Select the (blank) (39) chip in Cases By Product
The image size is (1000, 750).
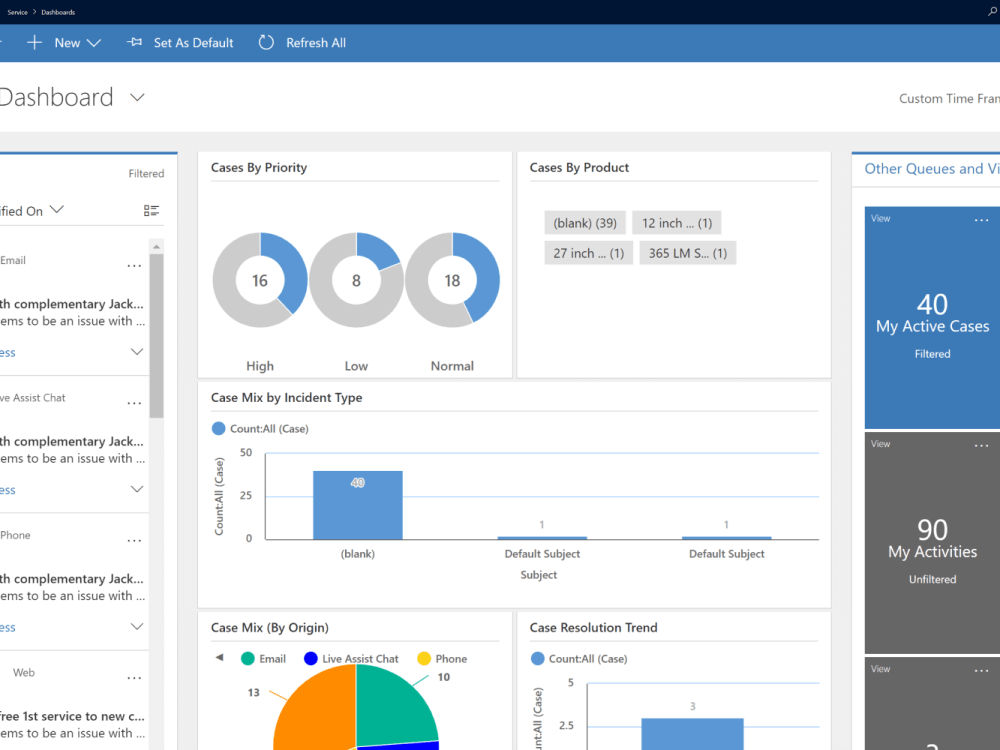[x=584, y=222]
